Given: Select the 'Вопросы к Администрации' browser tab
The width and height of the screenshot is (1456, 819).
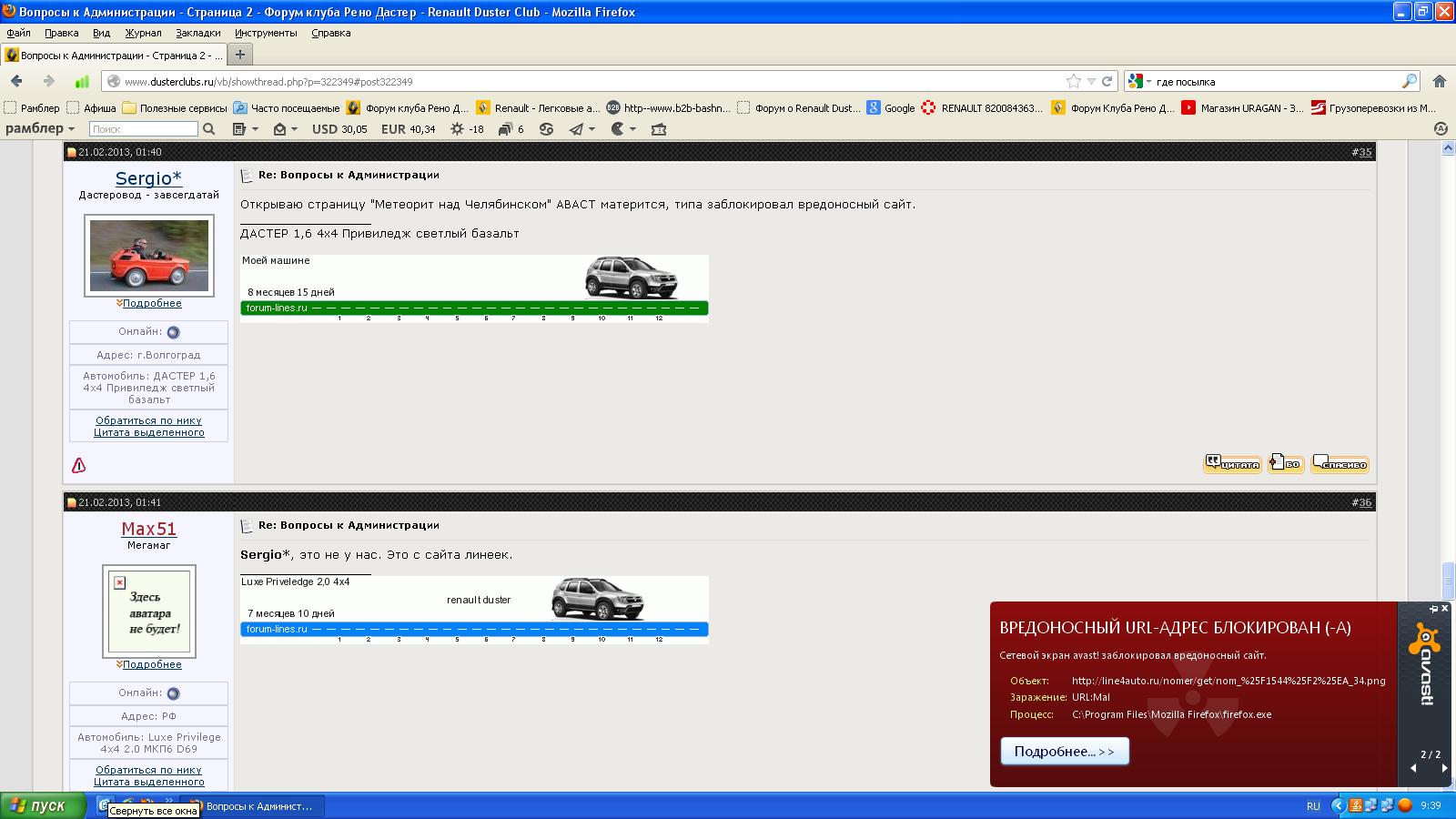Looking at the screenshot, I should tap(114, 56).
